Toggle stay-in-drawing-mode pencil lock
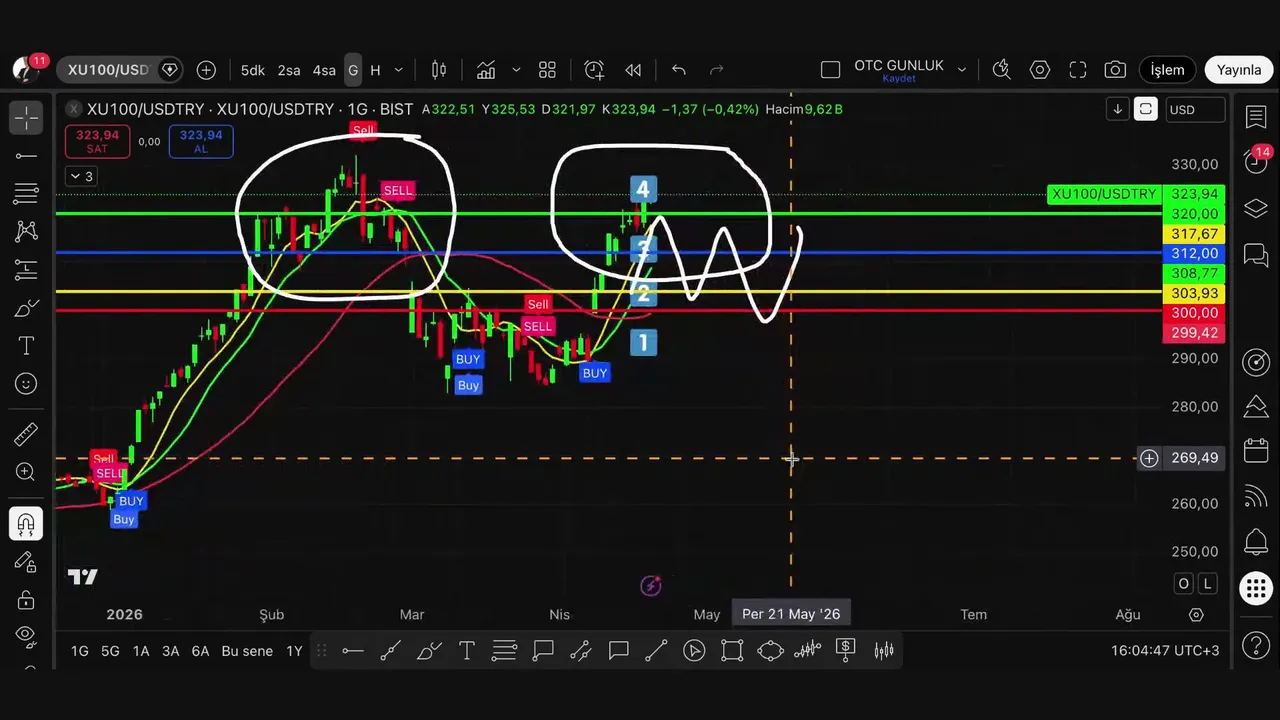The width and height of the screenshot is (1280, 720). [x=26, y=562]
